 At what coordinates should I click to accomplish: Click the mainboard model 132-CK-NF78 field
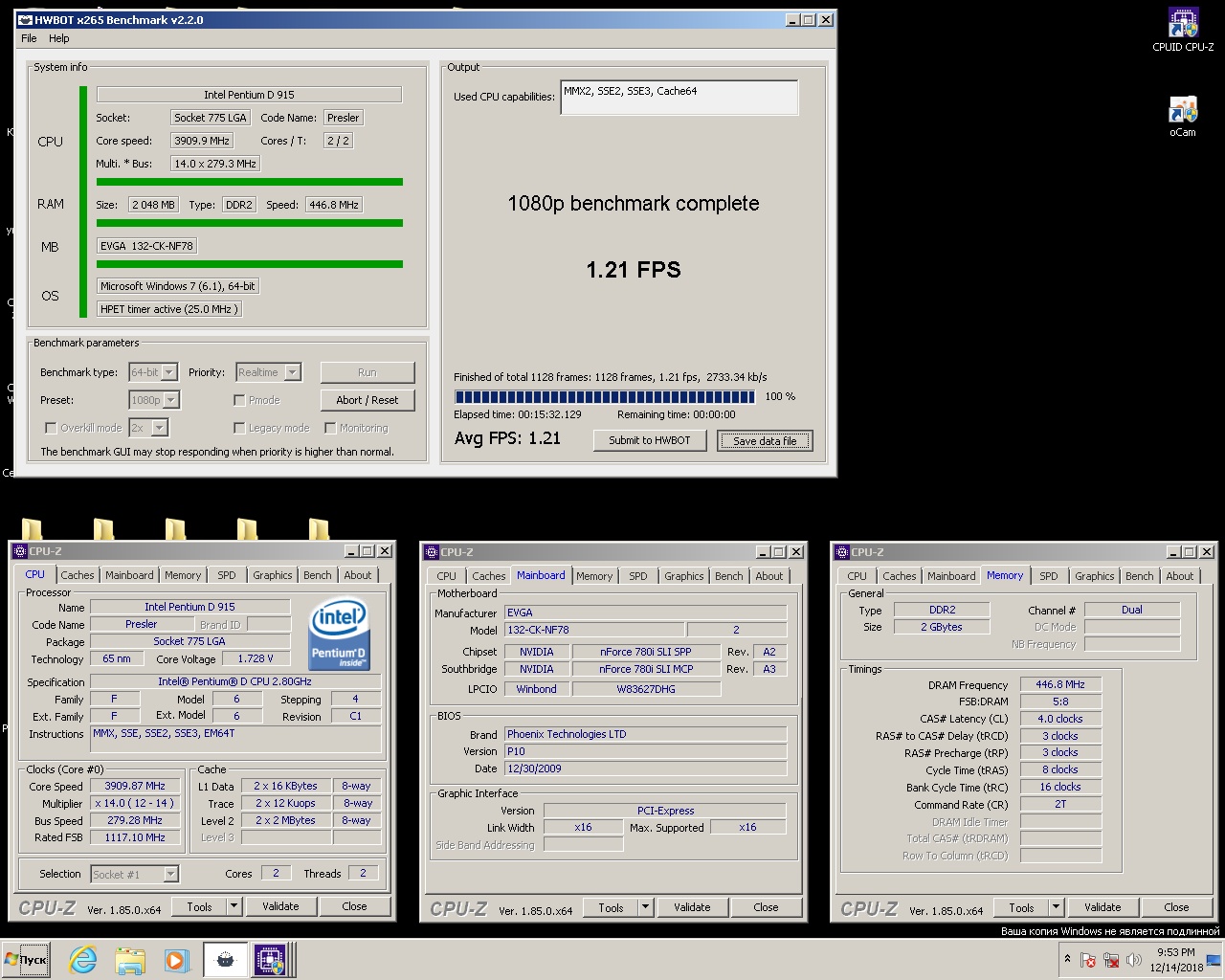click(x=594, y=630)
